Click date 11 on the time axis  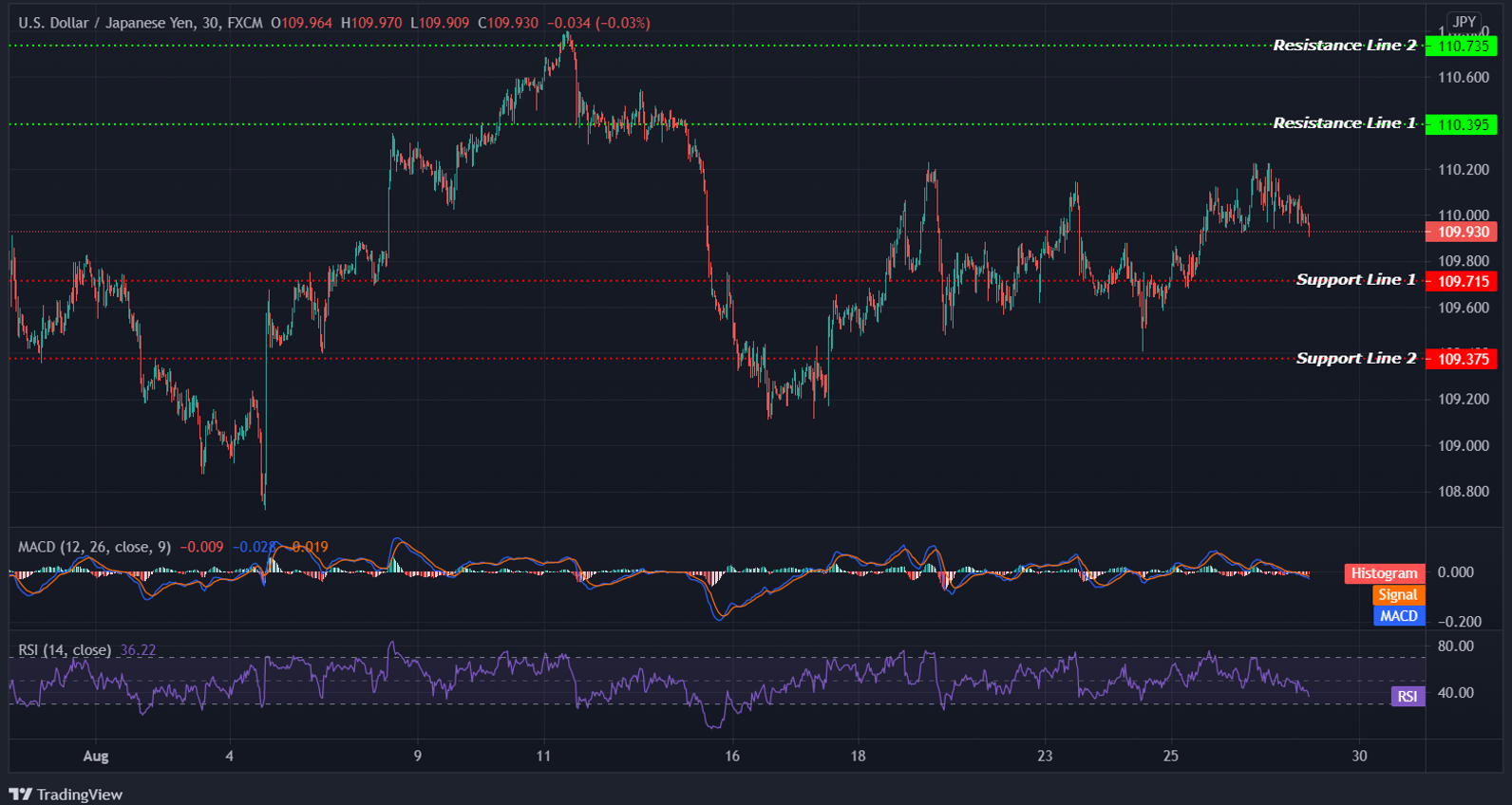pos(543,757)
